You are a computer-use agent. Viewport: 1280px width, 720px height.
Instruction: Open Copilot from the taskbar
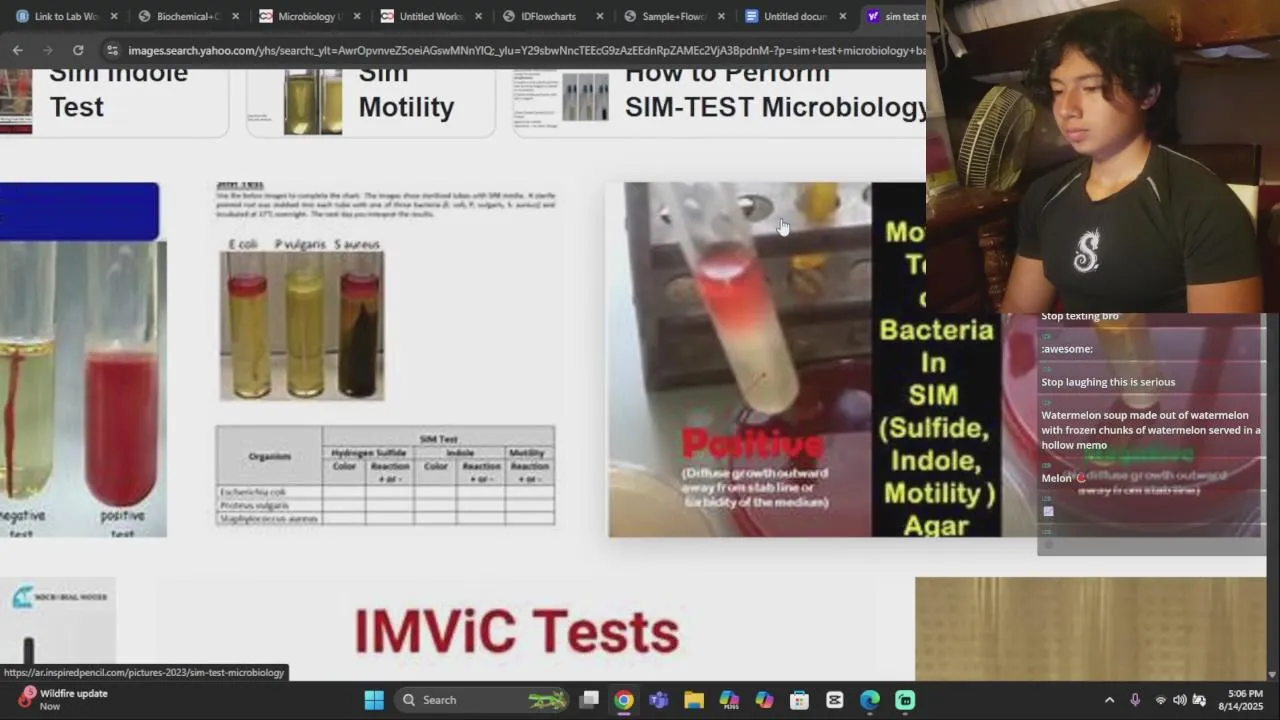tap(764, 700)
